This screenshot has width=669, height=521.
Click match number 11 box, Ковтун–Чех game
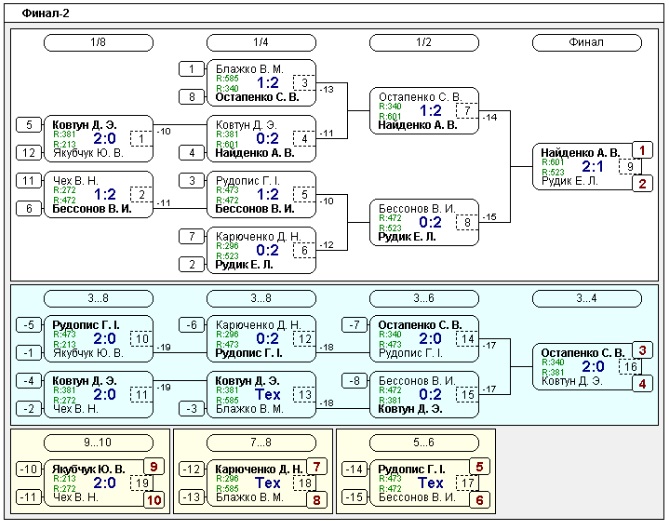point(141,395)
